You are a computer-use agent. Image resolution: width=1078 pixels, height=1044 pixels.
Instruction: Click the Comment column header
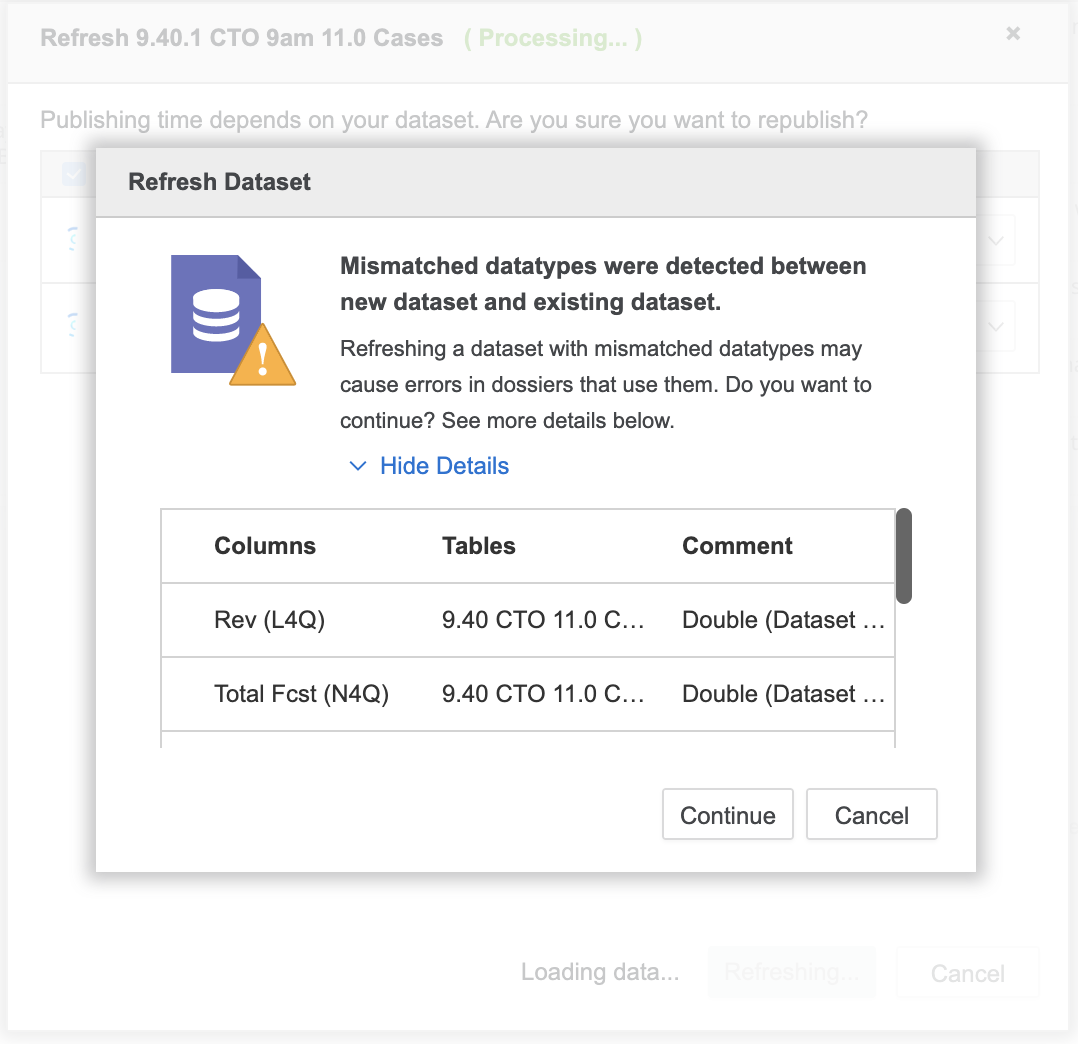click(737, 546)
